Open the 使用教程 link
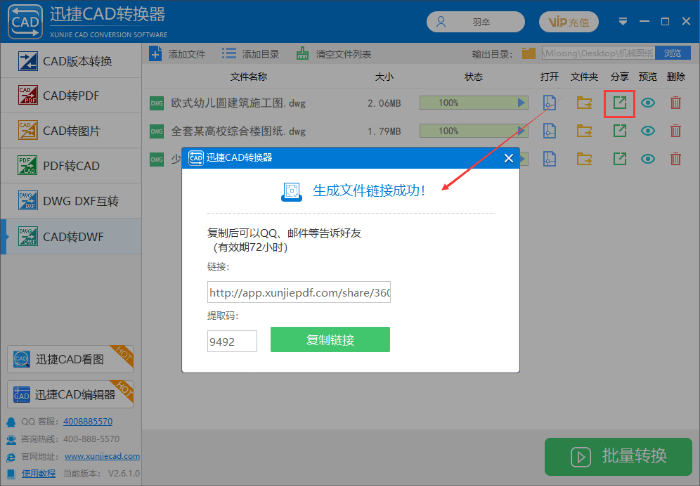The image size is (700, 486). pos(39,473)
